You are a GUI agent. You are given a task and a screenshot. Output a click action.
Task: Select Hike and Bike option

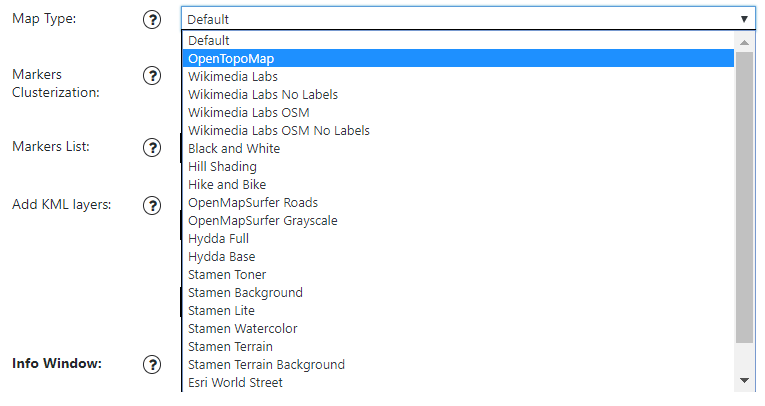point(458,184)
